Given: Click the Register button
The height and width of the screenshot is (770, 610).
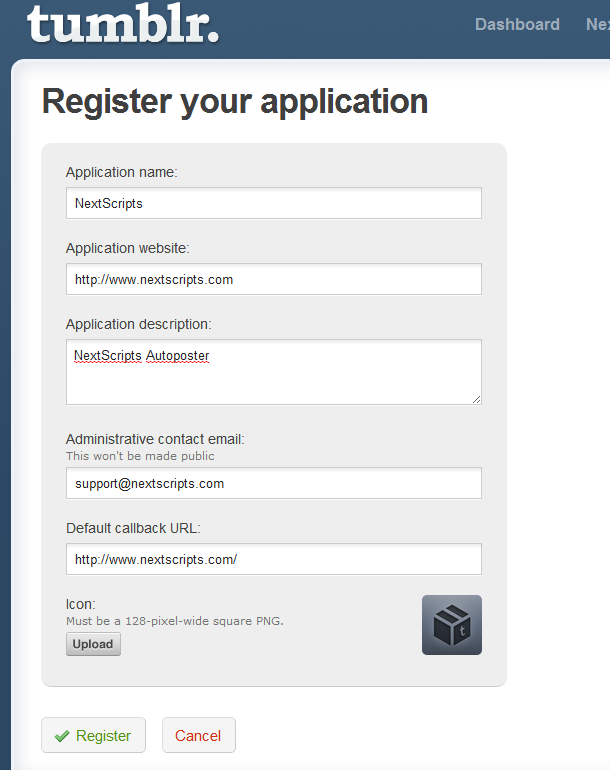Looking at the screenshot, I should [x=93, y=735].
